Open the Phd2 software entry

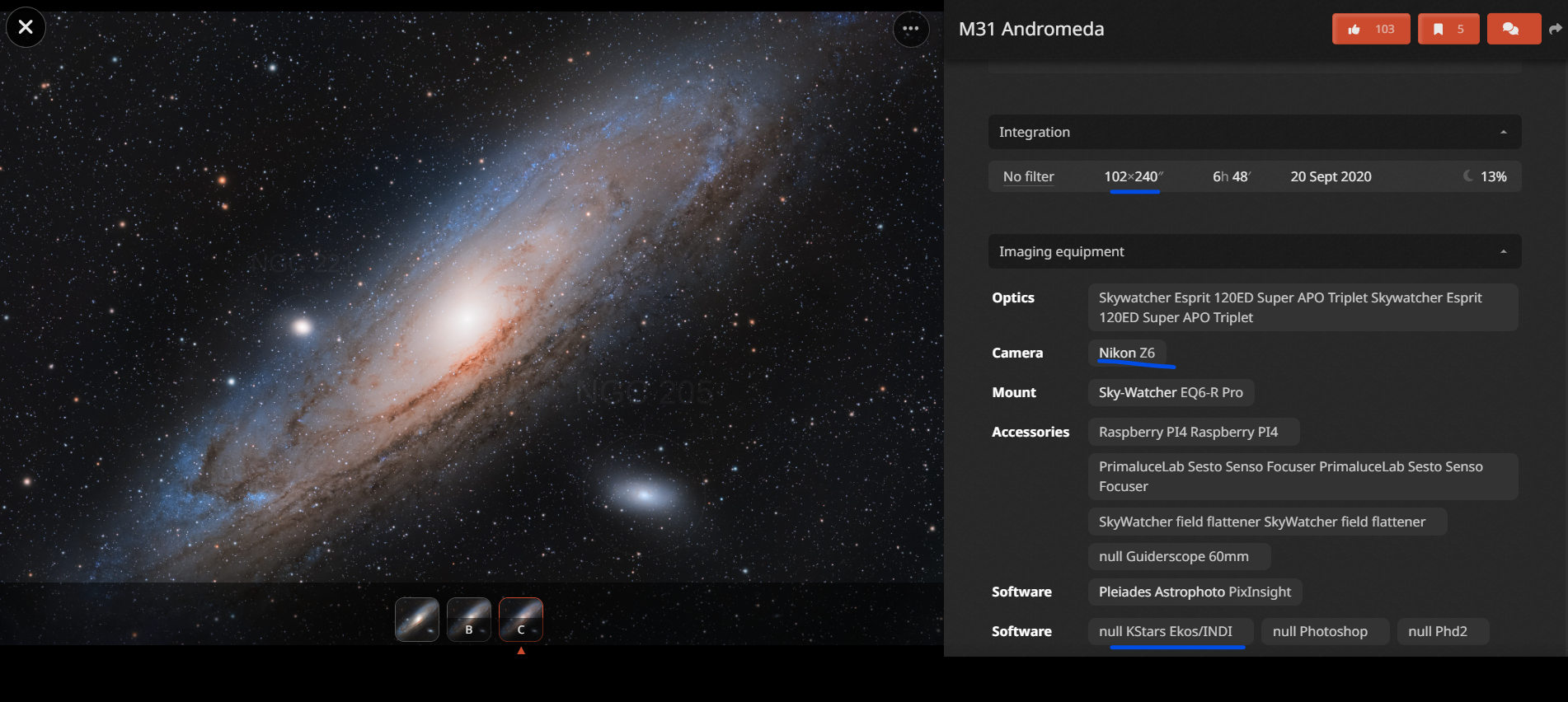click(1443, 631)
